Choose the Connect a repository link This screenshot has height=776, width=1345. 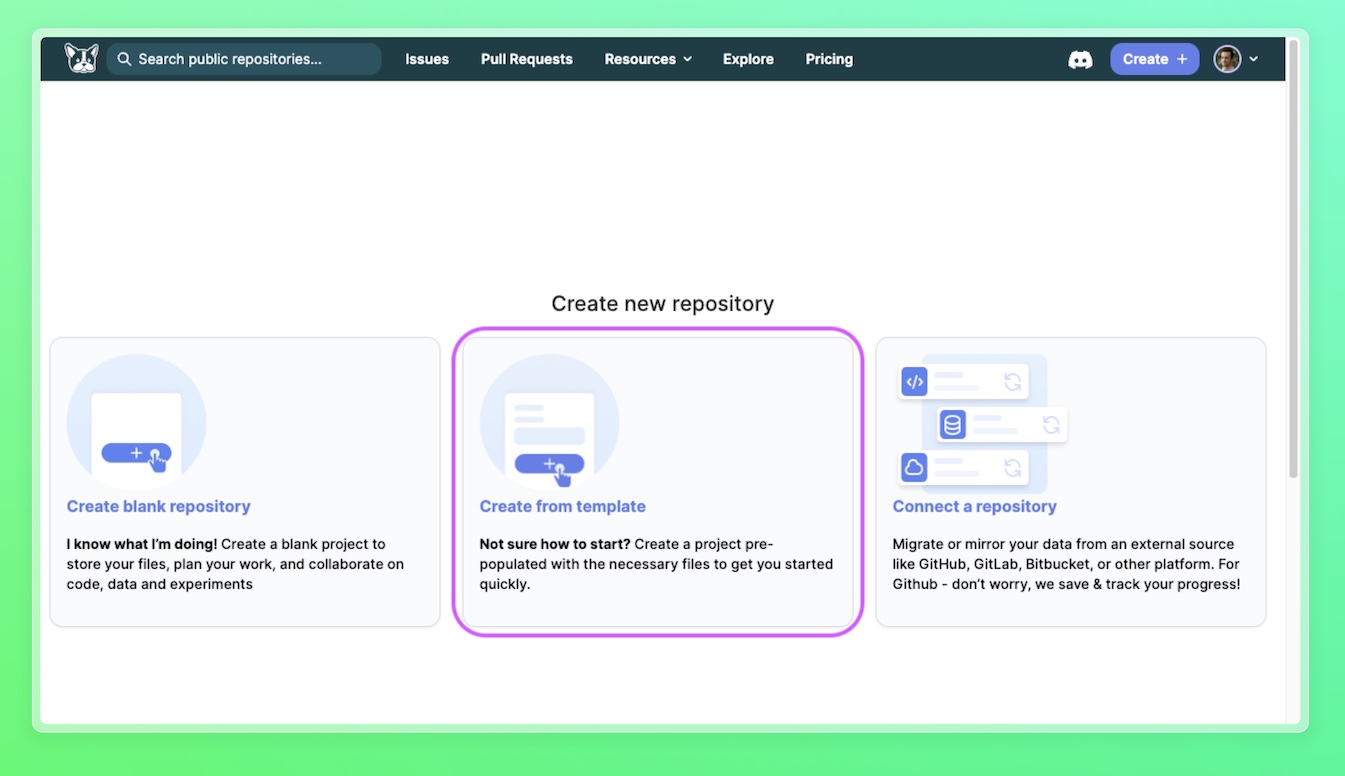click(974, 506)
